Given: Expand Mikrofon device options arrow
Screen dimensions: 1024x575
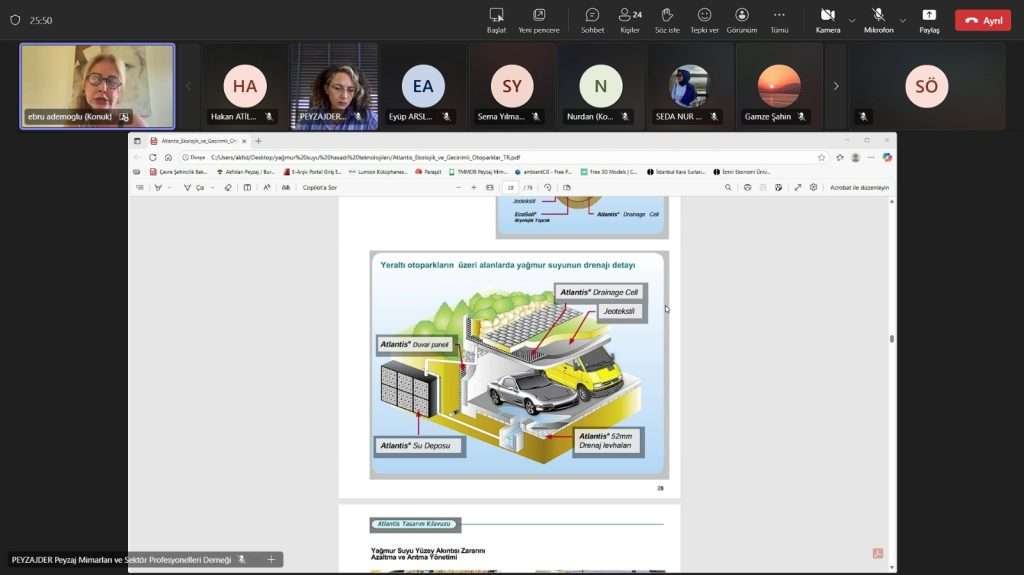Looking at the screenshot, I should coord(903,20).
